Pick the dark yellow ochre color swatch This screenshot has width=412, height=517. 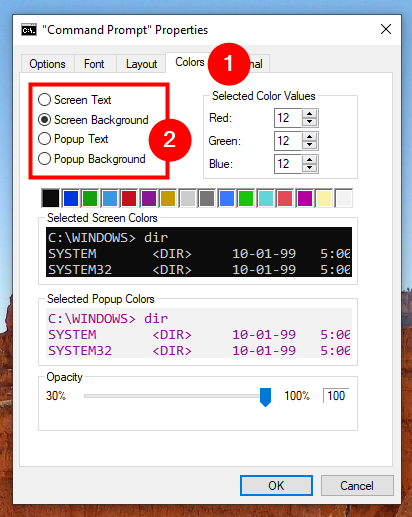(x=168, y=198)
